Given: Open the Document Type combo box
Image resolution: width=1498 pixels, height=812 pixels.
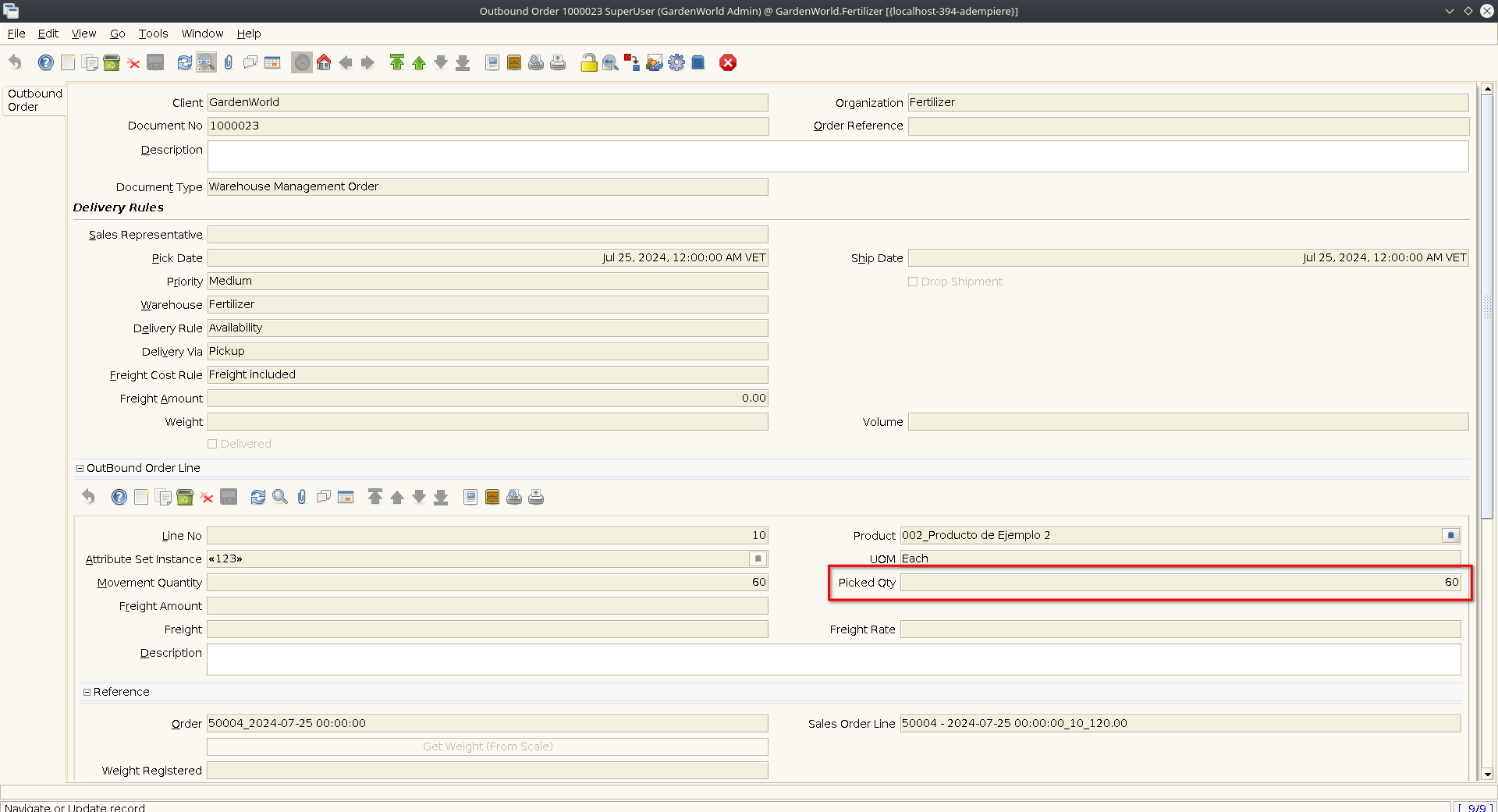Looking at the screenshot, I should (488, 186).
